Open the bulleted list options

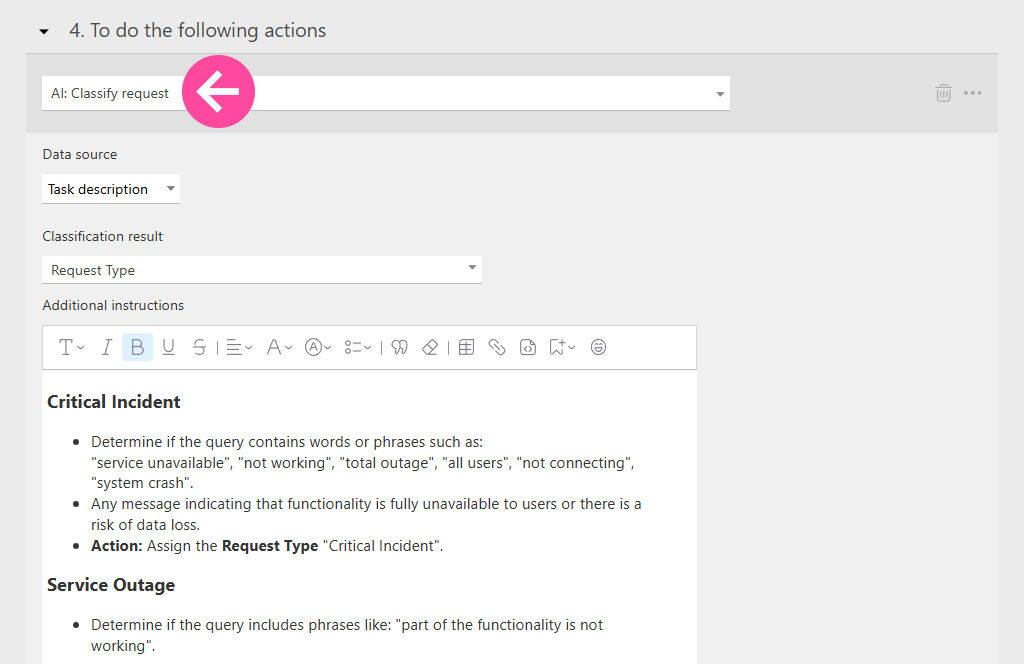click(357, 347)
